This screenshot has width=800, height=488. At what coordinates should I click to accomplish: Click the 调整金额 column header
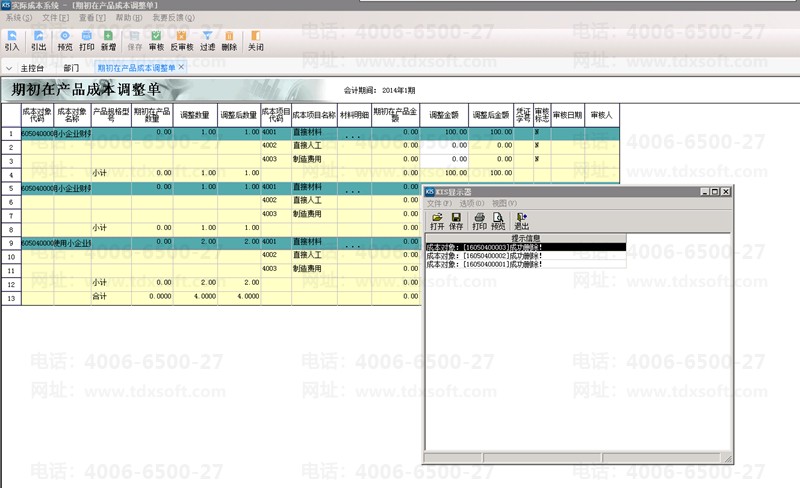444,115
